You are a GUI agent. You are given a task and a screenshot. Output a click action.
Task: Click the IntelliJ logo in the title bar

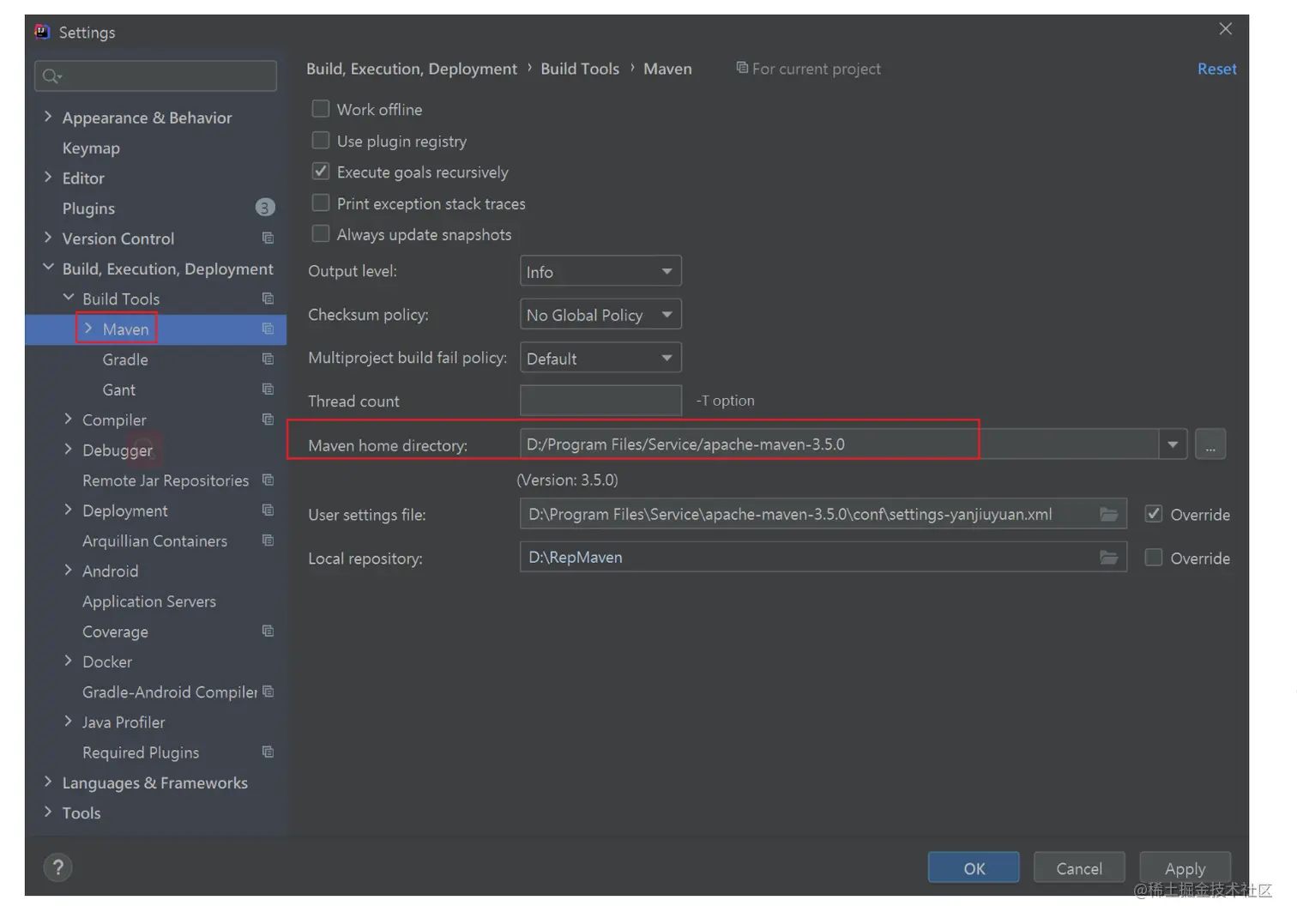[x=42, y=32]
